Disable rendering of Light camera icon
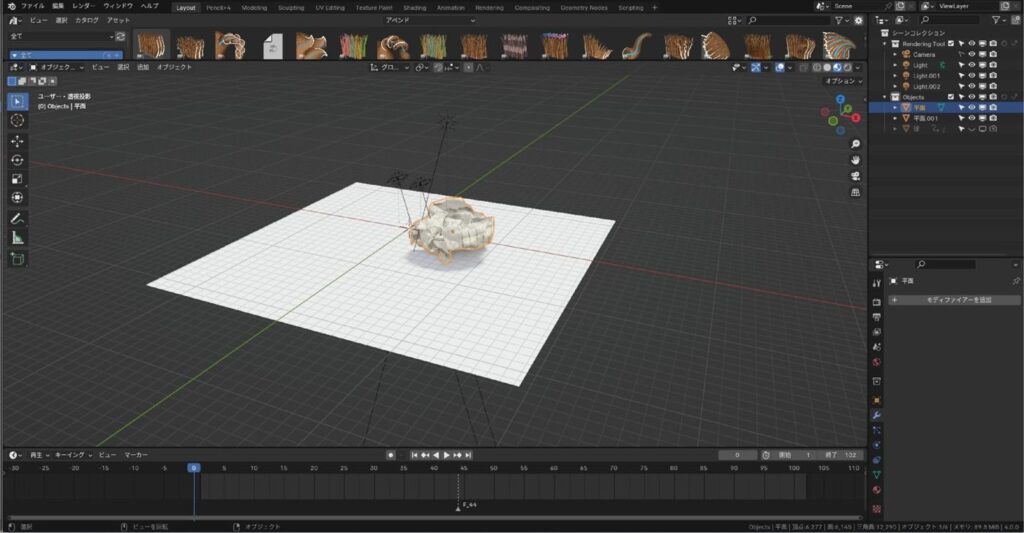The width and height of the screenshot is (1024, 533). pyautogui.click(x=993, y=65)
